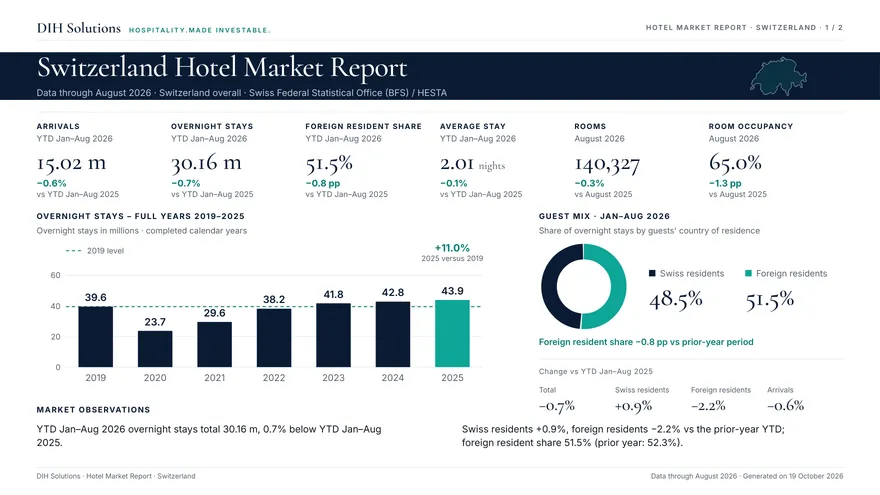The image size is (880, 495).
Task: Click the dark Swiss residents donut segment
Action: 549,286
